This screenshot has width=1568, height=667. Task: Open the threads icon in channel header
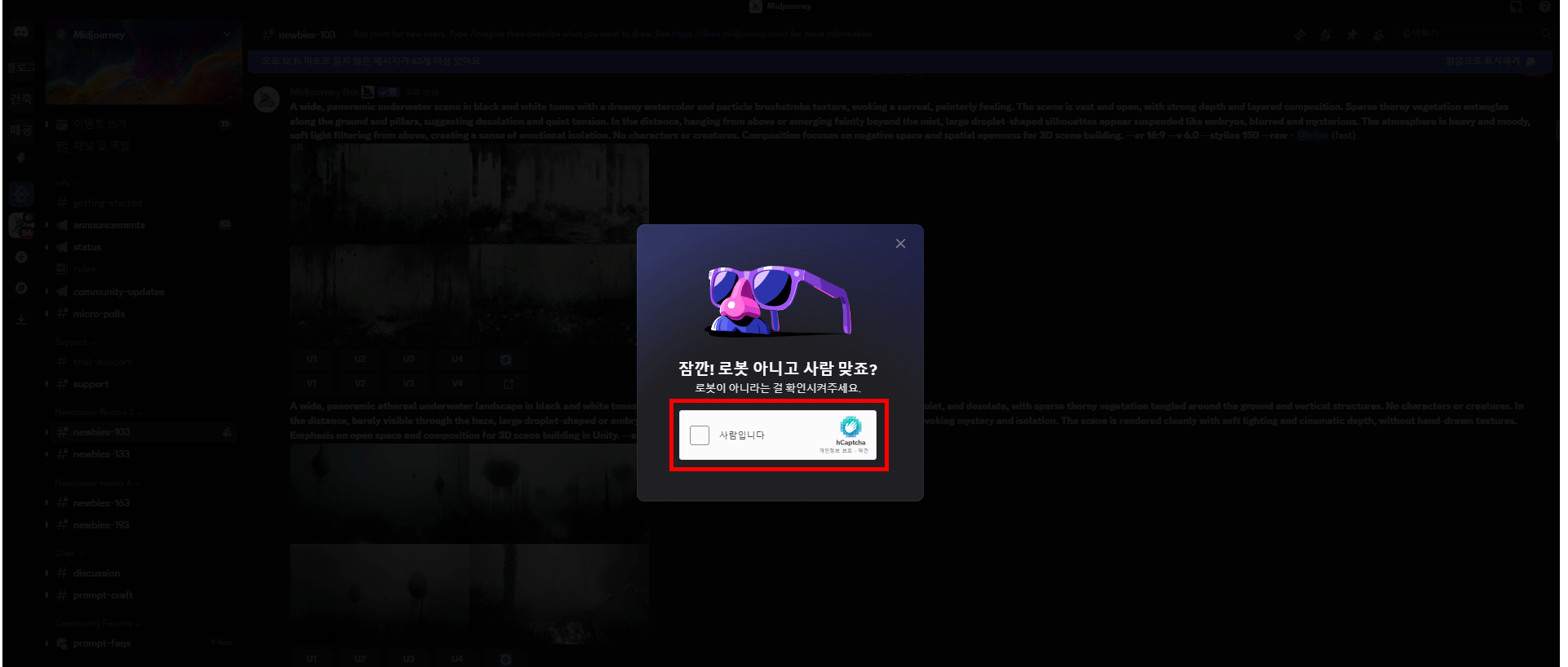point(1300,34)
